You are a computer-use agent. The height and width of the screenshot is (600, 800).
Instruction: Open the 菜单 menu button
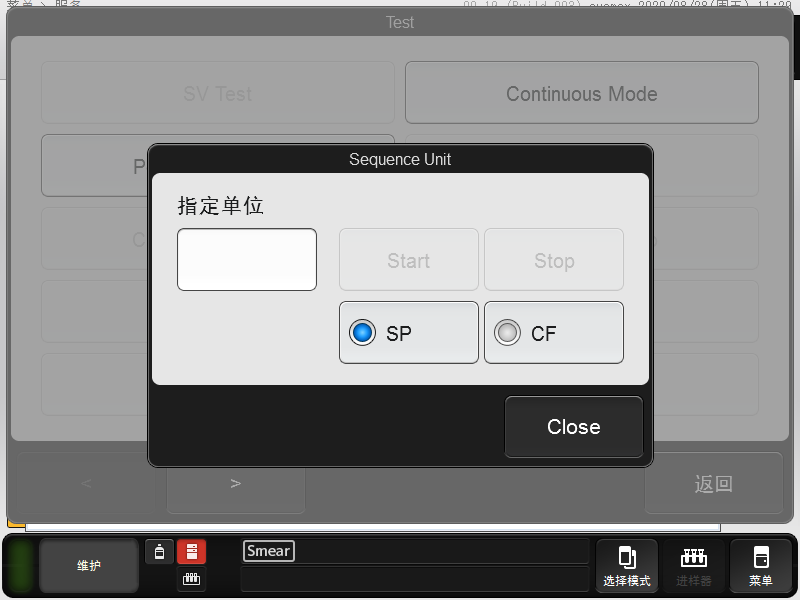click(760, 566)
